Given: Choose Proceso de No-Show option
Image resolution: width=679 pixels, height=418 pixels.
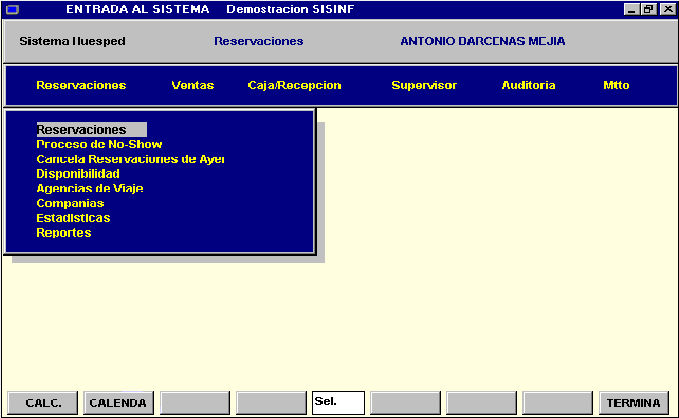Looking at the screenshot, I should coord(99,145).
